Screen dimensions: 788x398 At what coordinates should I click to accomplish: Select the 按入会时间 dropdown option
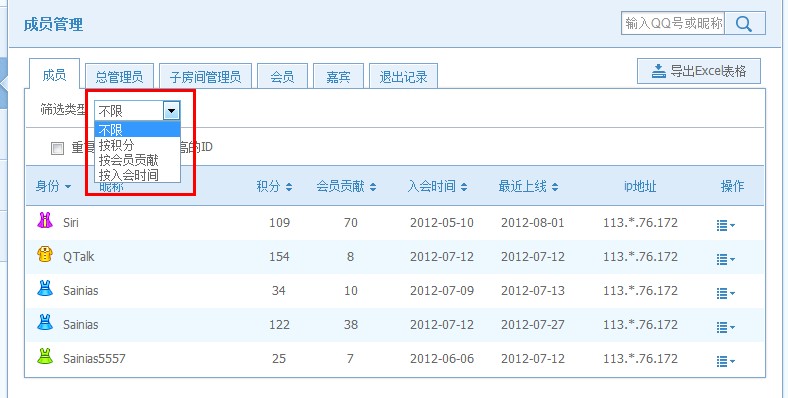tap(137, 175)
